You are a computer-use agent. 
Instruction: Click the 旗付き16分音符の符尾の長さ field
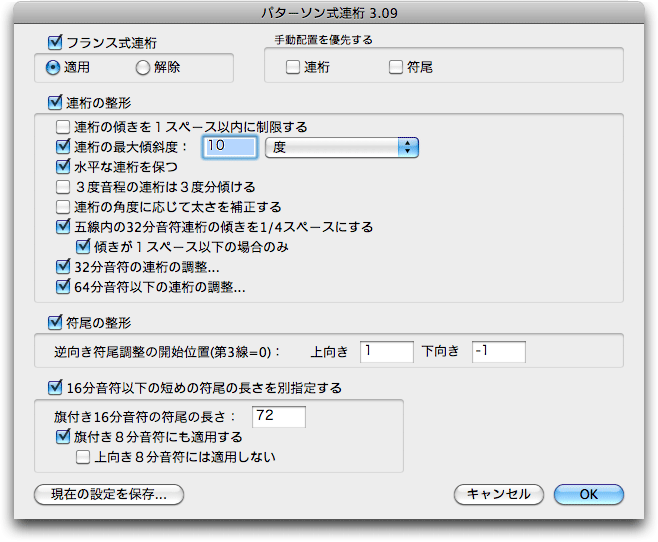point(279,417)
